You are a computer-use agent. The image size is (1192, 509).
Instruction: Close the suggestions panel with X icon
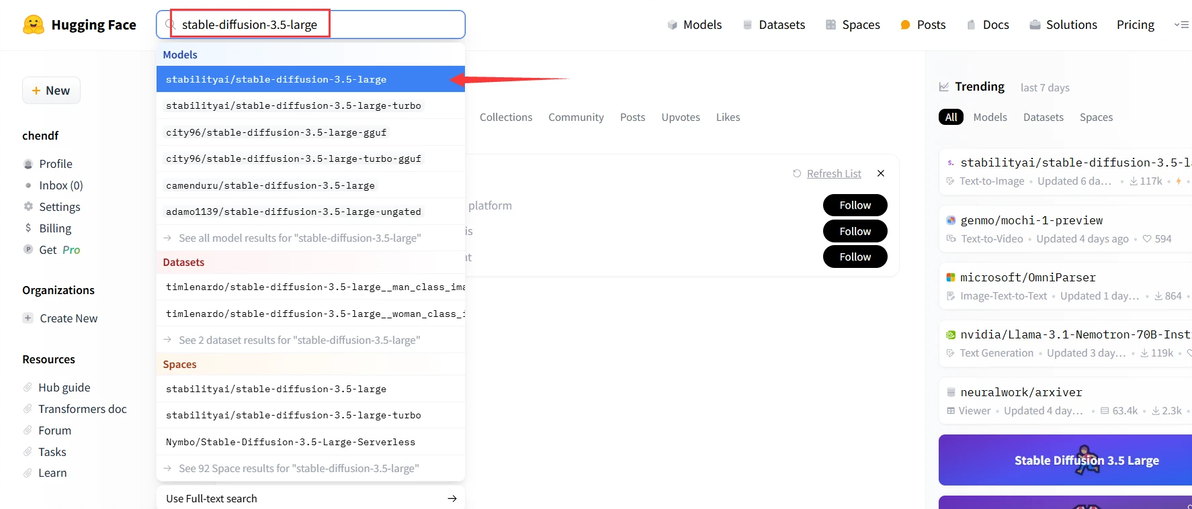point(880,173)
